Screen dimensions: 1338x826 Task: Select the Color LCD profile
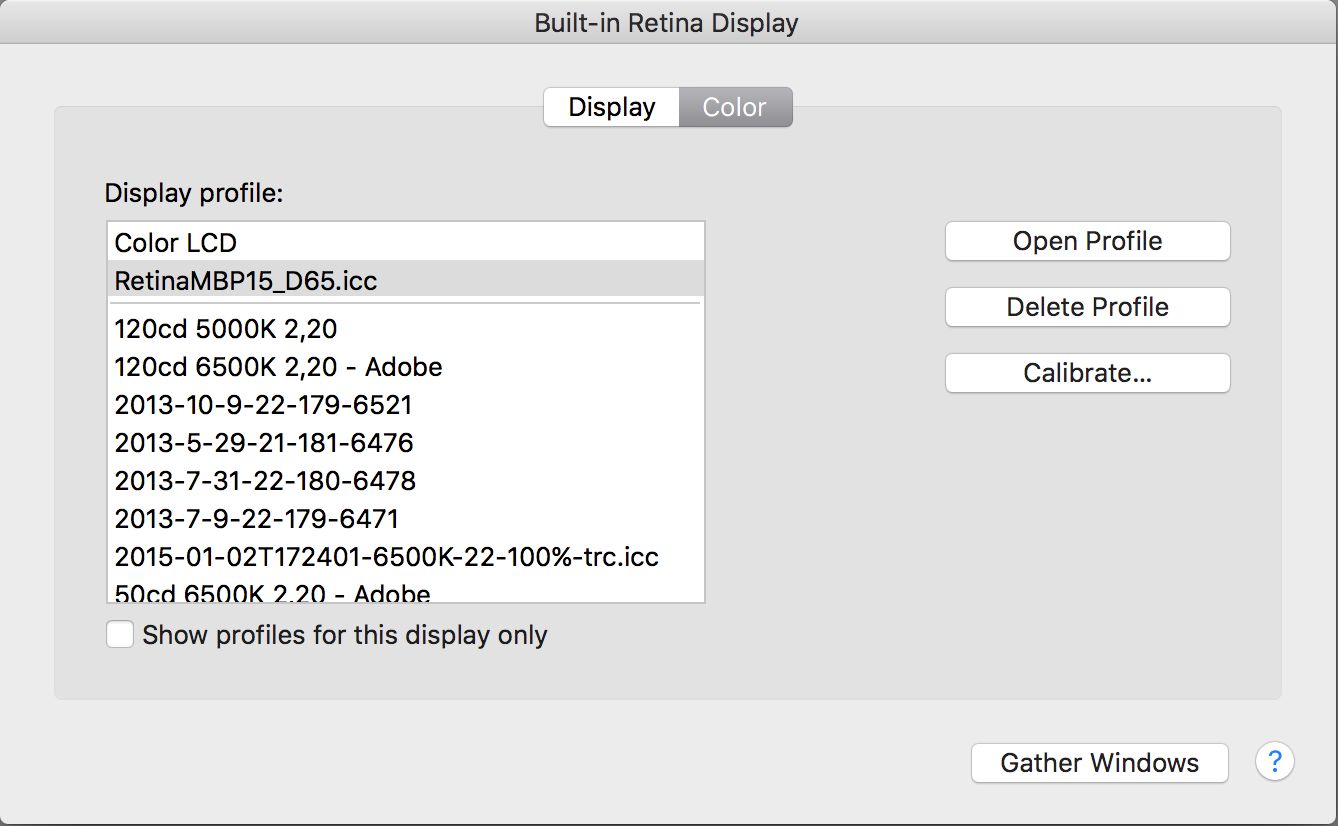coord(176,242)
